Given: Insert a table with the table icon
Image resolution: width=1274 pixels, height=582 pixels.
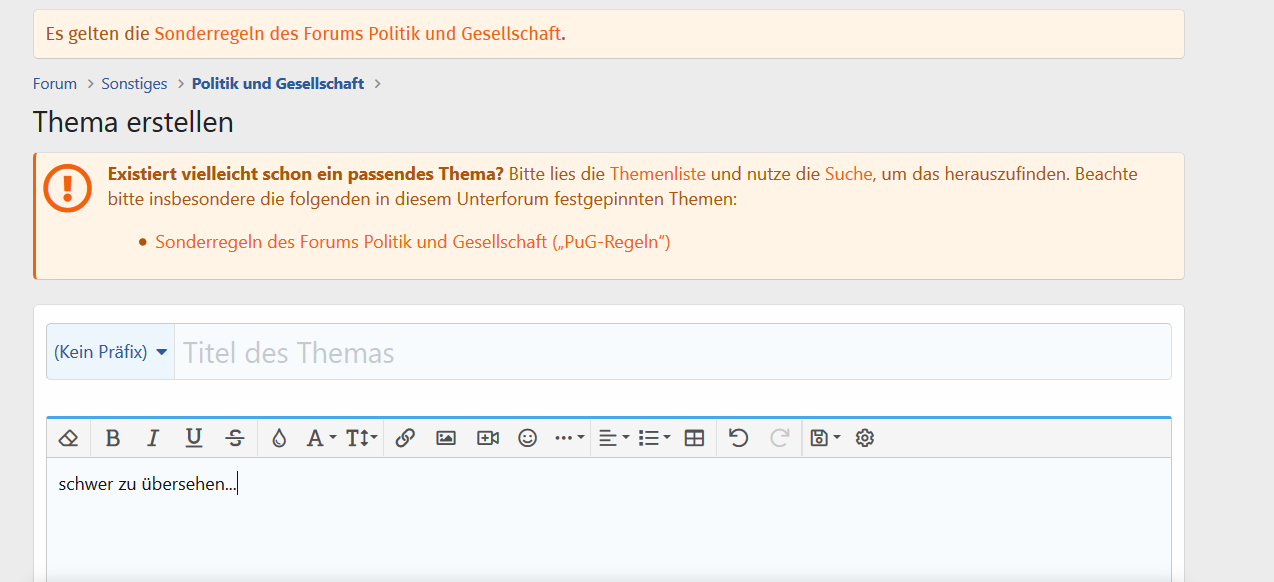Looking at the screenshot, I should tap(694, 438).
